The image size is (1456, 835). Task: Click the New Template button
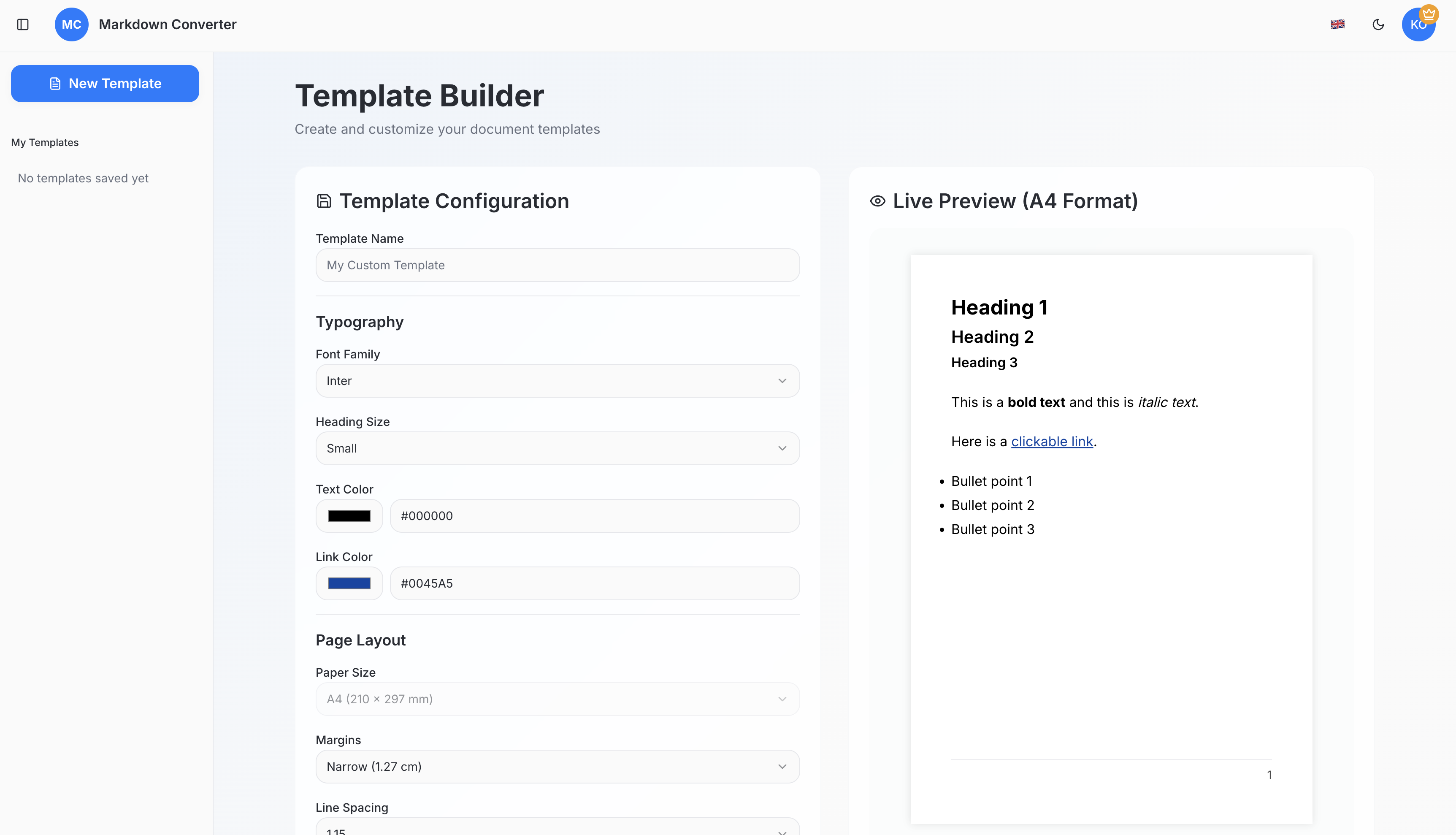[x=105, y=83]
